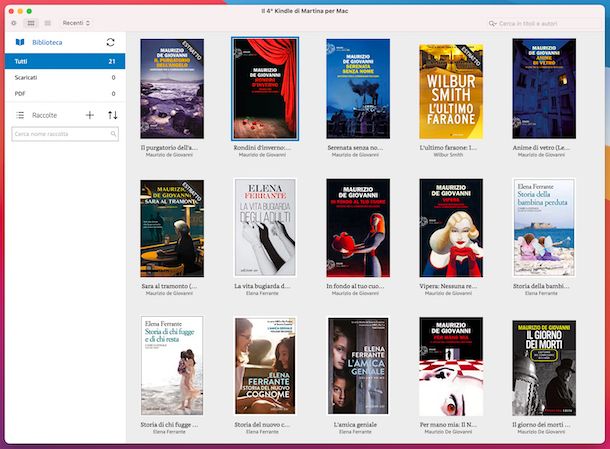
Task: Select the PDF filter
Action: (65, 93)
